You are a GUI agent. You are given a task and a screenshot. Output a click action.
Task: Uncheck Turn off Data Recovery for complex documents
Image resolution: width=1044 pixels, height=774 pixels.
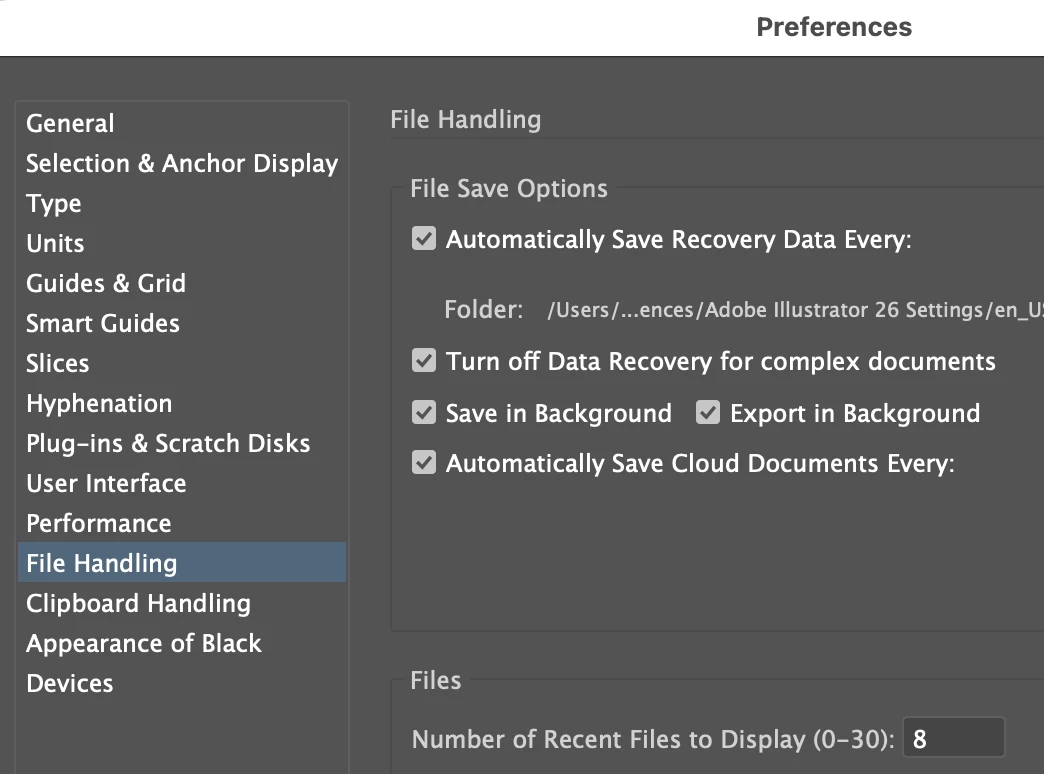click(424, 360)
